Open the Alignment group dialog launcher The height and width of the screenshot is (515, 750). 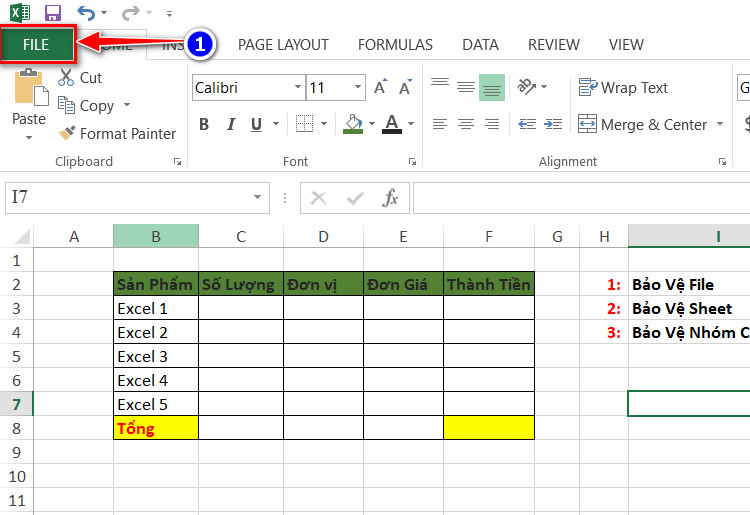tap(722, 162)
